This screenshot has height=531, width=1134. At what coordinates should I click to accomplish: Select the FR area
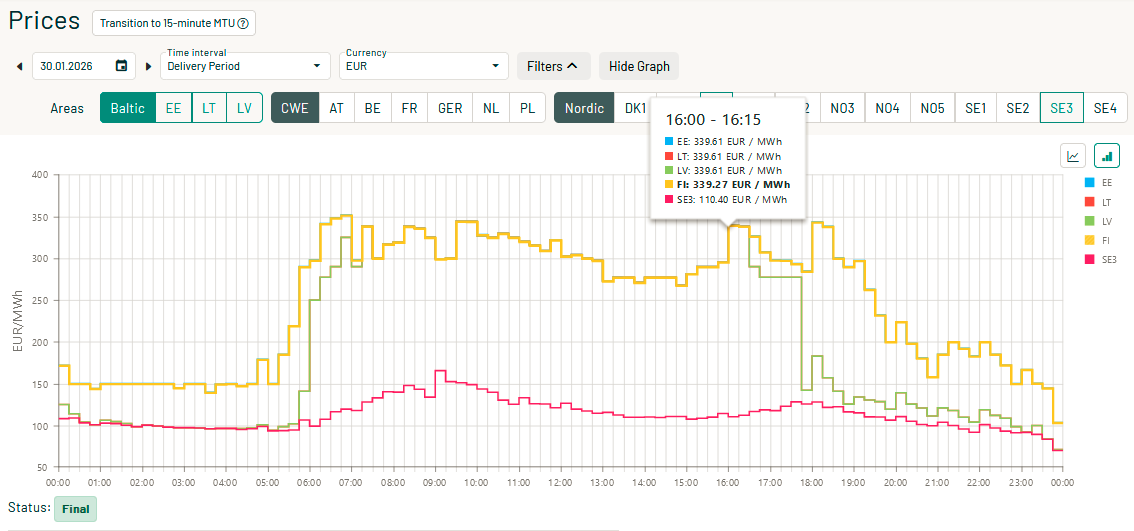409,109
